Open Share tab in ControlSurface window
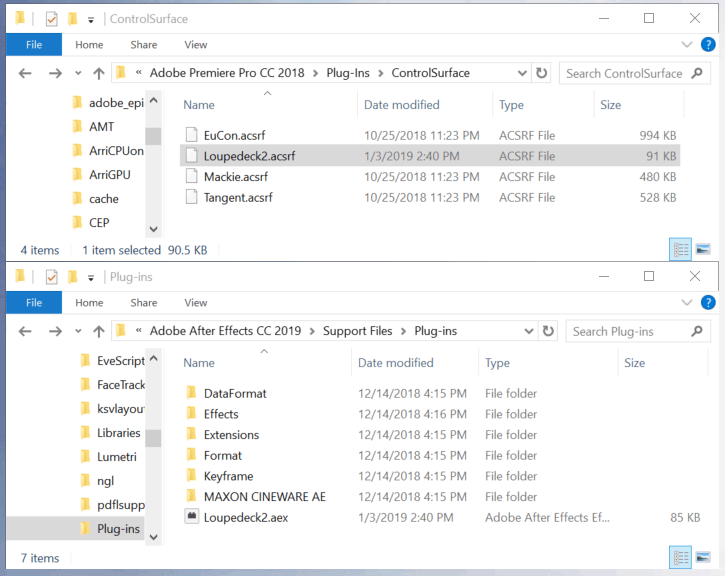Screen dimensions: 725x576 144,45
